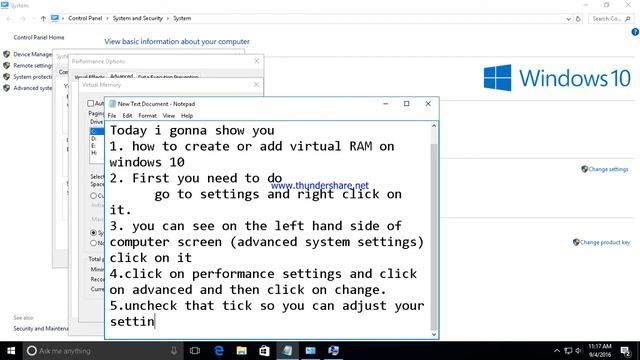The image size is (640, 360).
Task: Click the Control Panel breadcrumb
Action: (85, 18)
